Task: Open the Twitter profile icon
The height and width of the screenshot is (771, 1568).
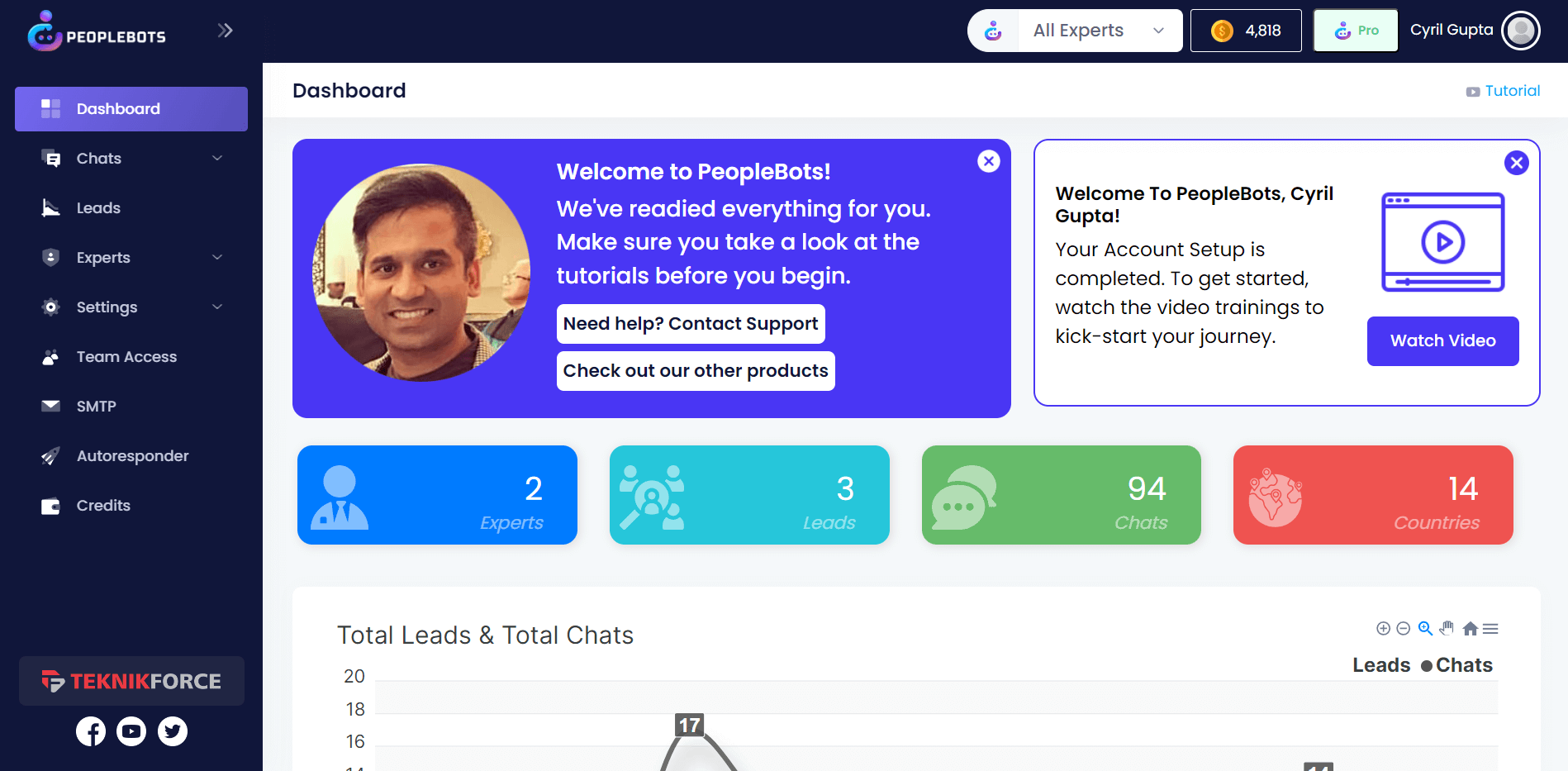Action: (x=173, y=731)
